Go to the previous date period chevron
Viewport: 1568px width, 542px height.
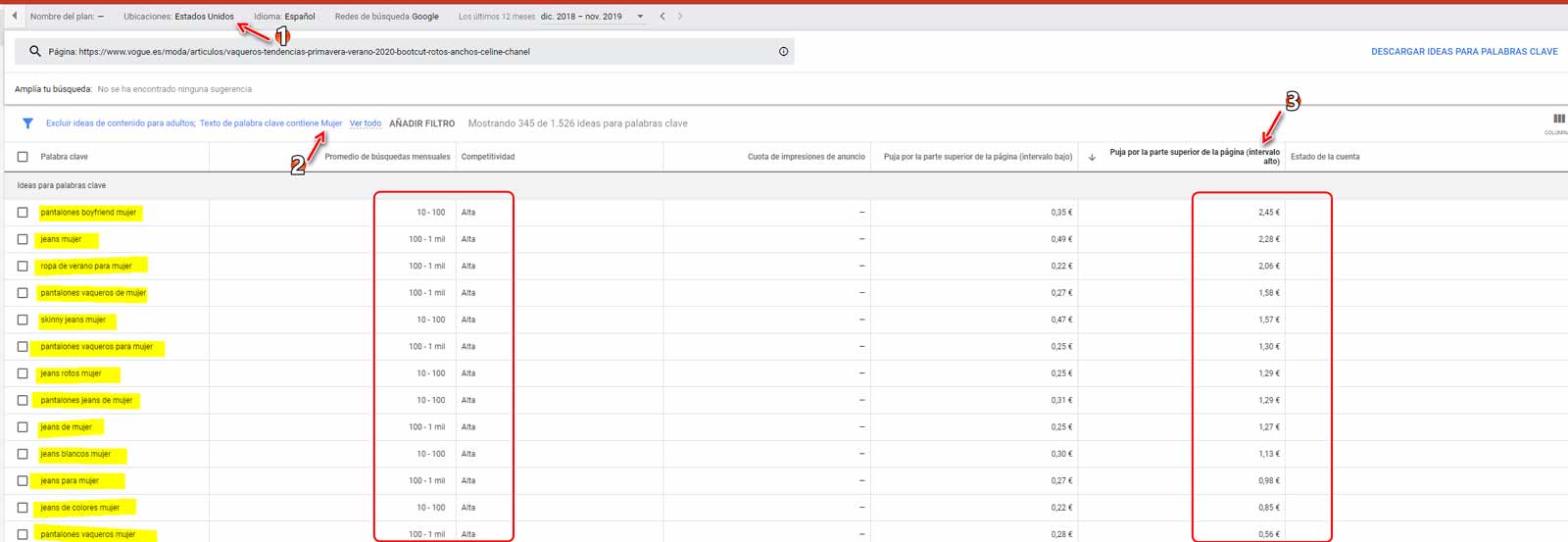[662, 17]
